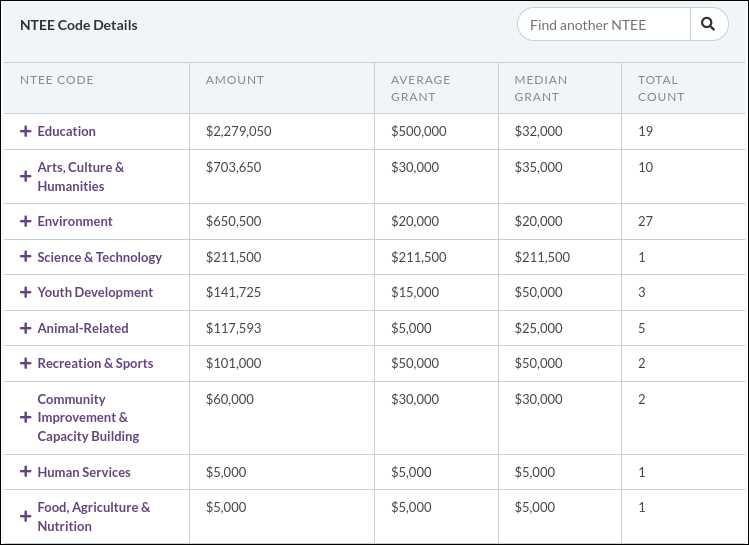
Task: Click the Amount column header
Action: [235, 80]
